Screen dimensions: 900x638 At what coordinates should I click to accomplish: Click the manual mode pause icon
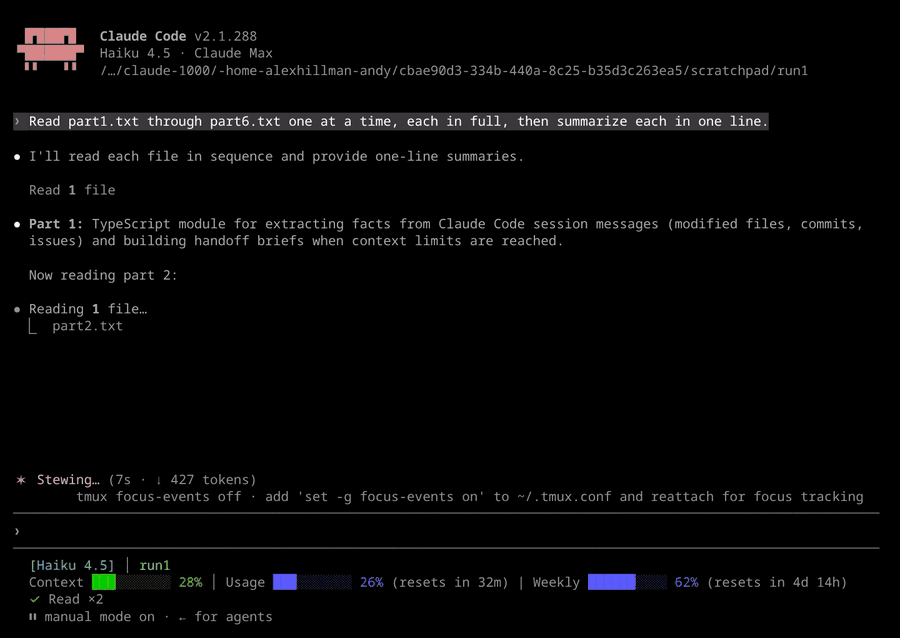pyautogui.click(x=33, y=617)
